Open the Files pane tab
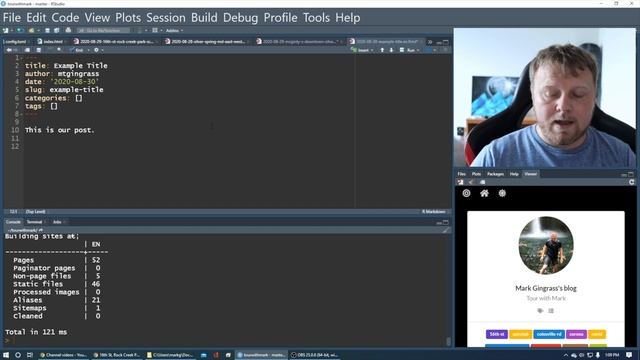The height and width of the screenshot is (360, 640). click(x=461, y=174)
